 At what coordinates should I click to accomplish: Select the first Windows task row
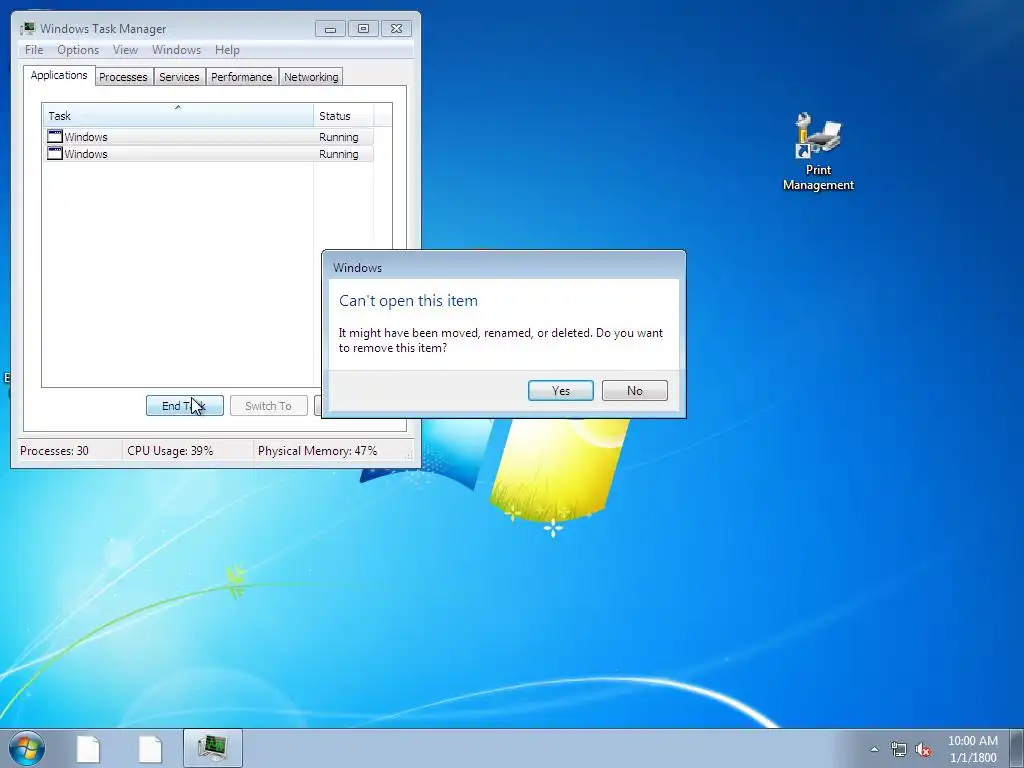[x=208, y=137]
